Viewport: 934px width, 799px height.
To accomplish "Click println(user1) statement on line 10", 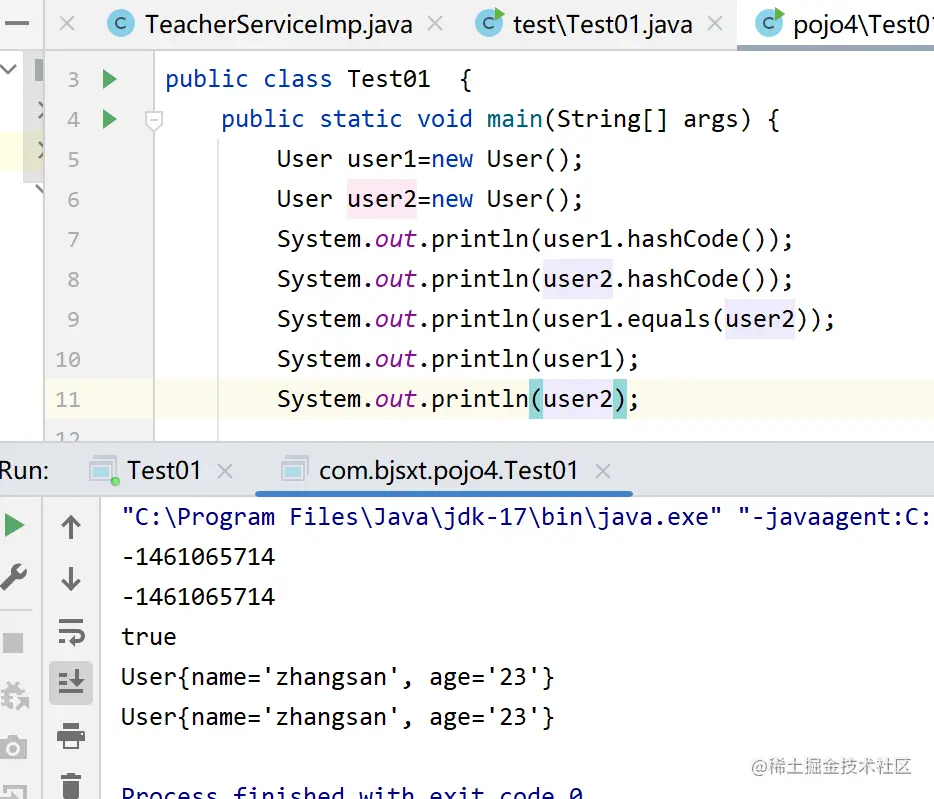I will 457,359.
